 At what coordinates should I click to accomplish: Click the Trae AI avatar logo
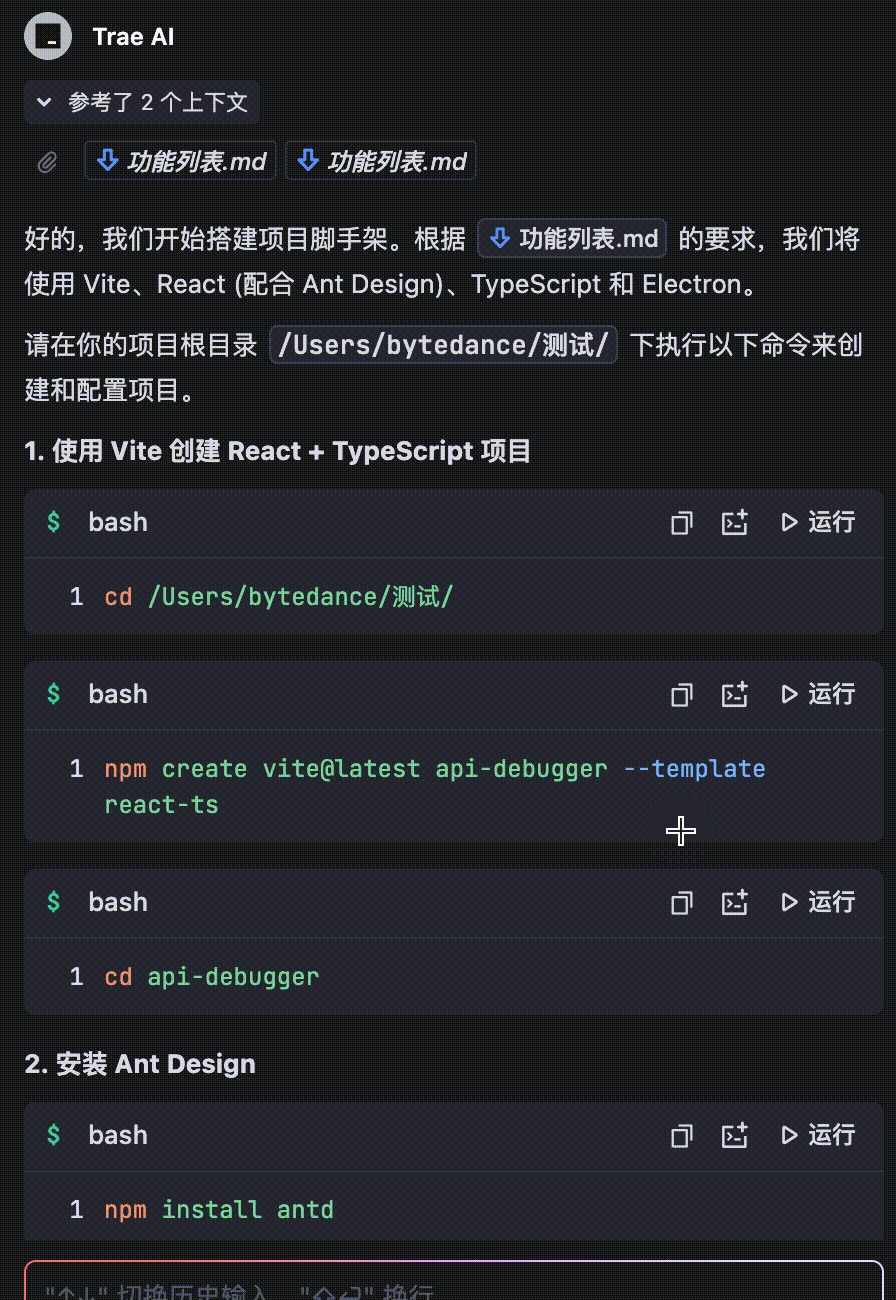[47, 35]
